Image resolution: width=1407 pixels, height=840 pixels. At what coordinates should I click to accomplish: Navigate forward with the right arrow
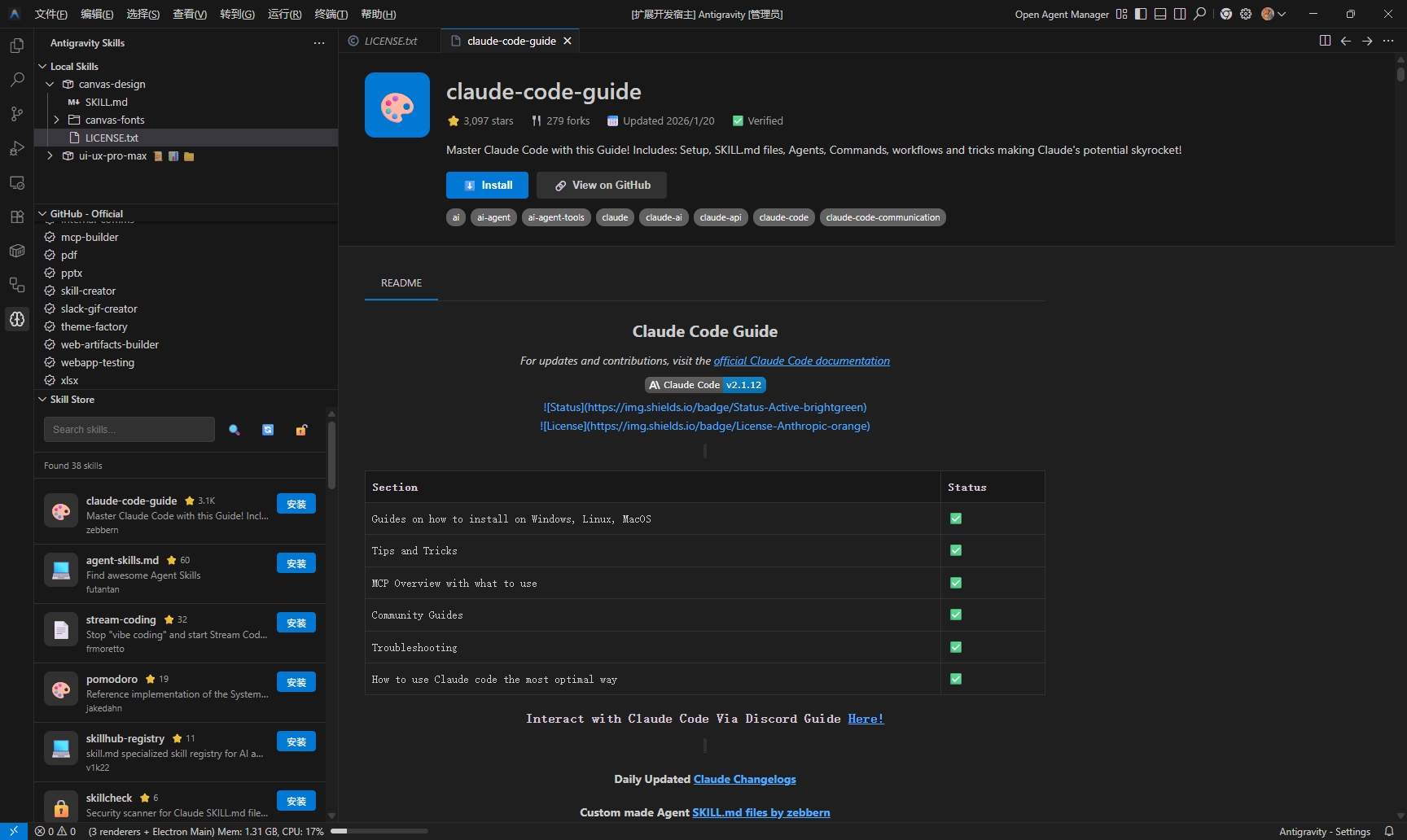click(x=1367, y=41)
